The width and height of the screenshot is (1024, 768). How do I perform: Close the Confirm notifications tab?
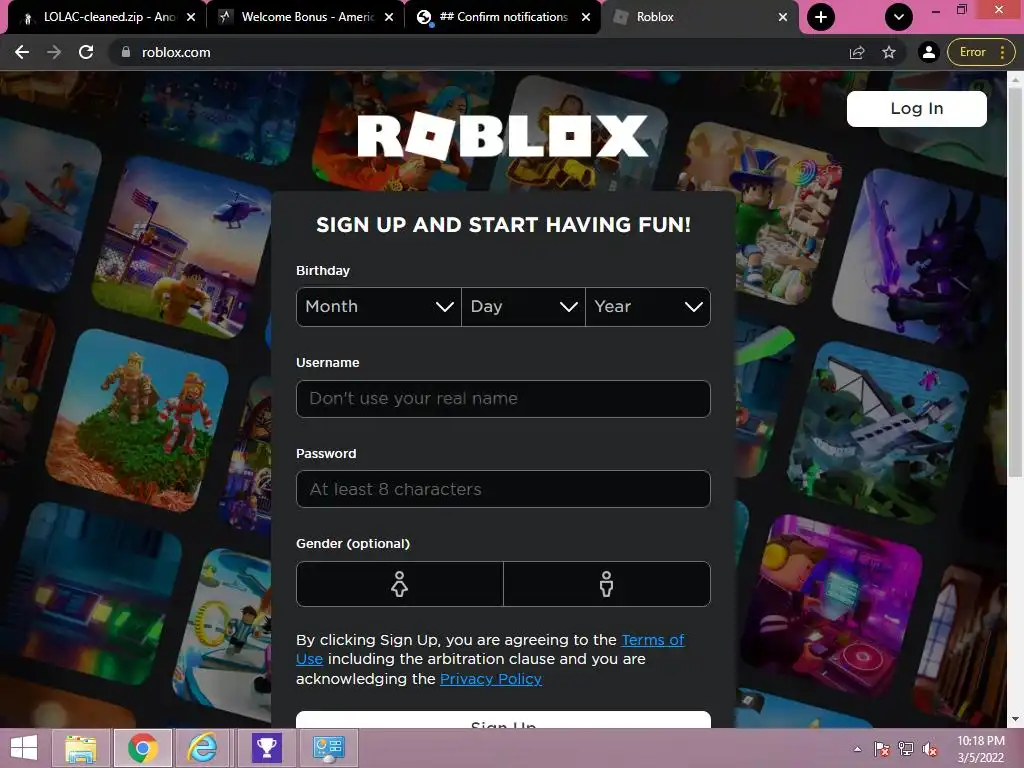pyautogui.click(x=586, y=17)
